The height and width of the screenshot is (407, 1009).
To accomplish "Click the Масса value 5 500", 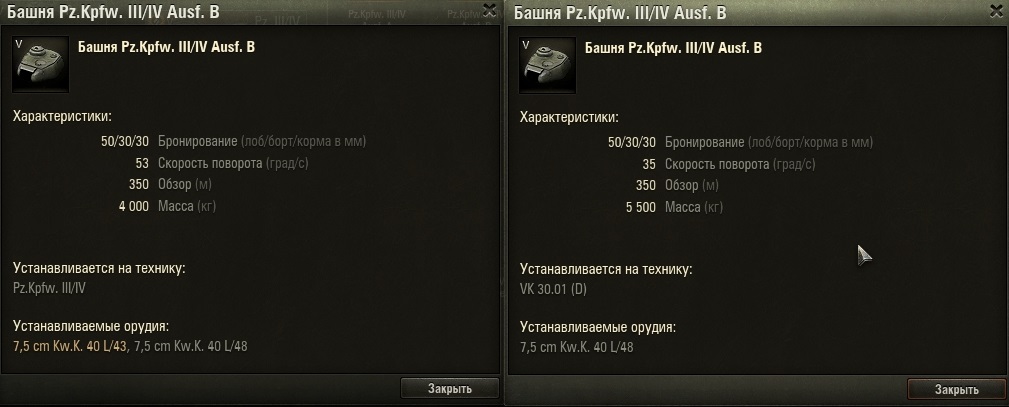I will coord(641,207).
